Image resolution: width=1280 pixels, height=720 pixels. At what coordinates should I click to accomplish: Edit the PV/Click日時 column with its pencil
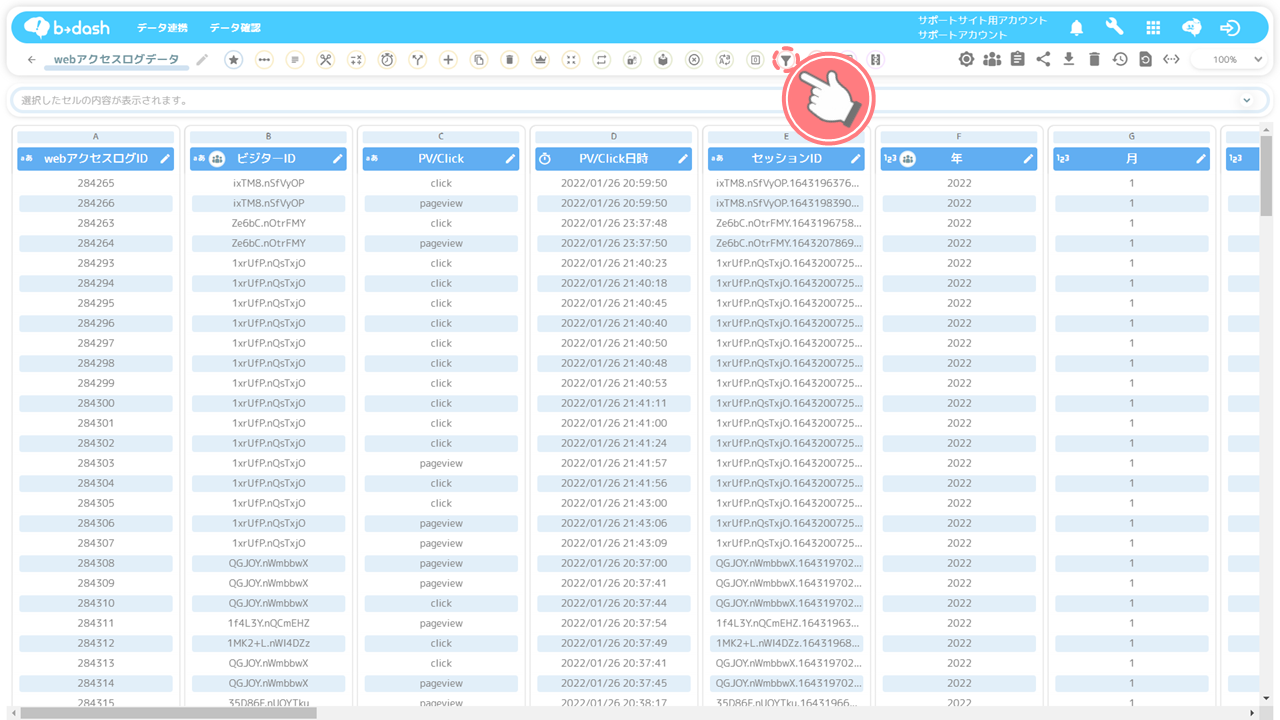[683, 158]
